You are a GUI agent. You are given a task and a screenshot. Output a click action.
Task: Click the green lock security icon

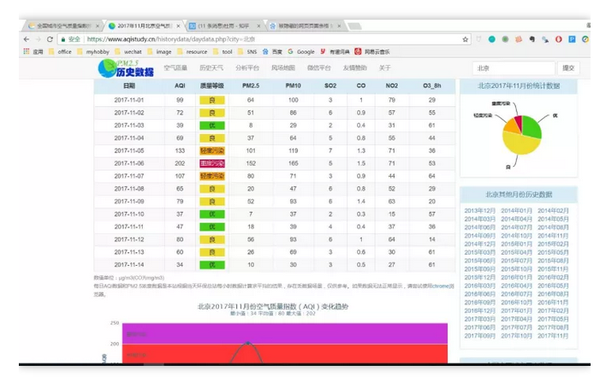pos(63,39)
